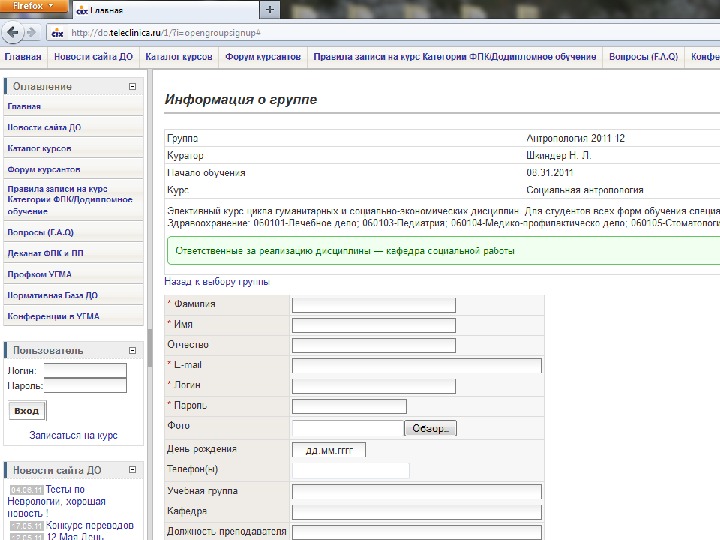Open Каталог курсов in top menu

[179, 57]
